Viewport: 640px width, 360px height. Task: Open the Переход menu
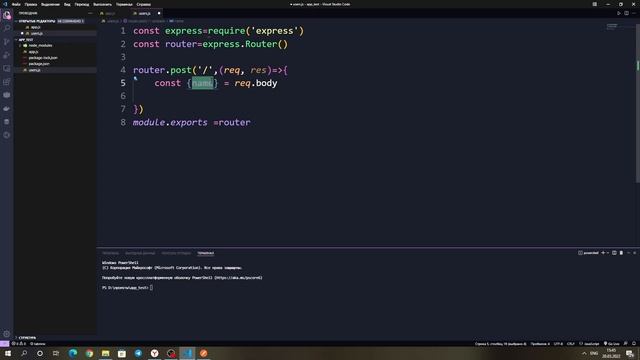[82, 4]
